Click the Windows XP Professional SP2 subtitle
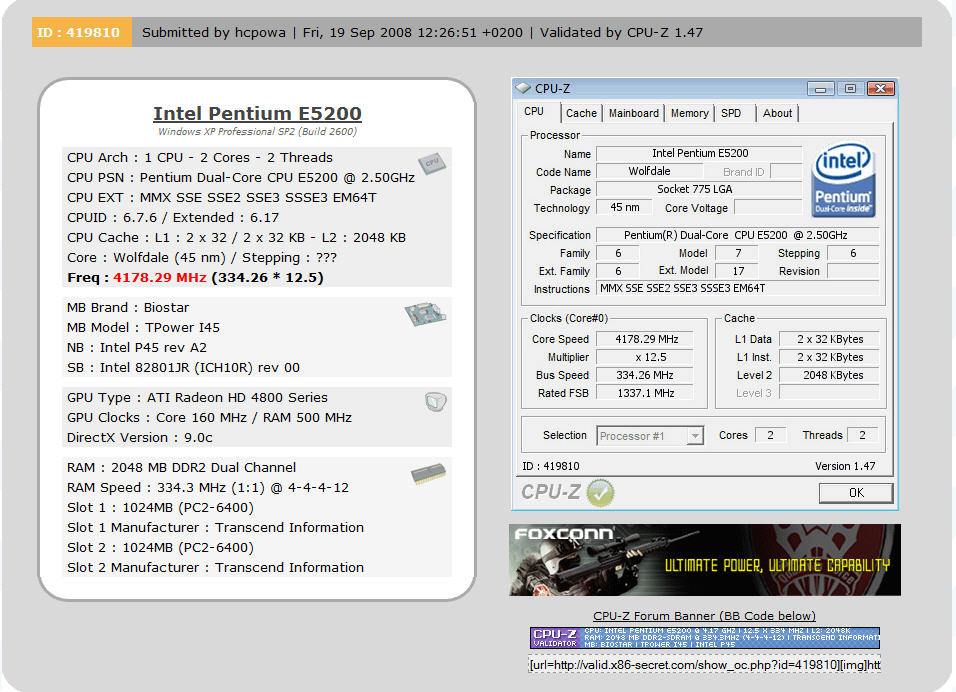The image size is (956, 692). 257,131
